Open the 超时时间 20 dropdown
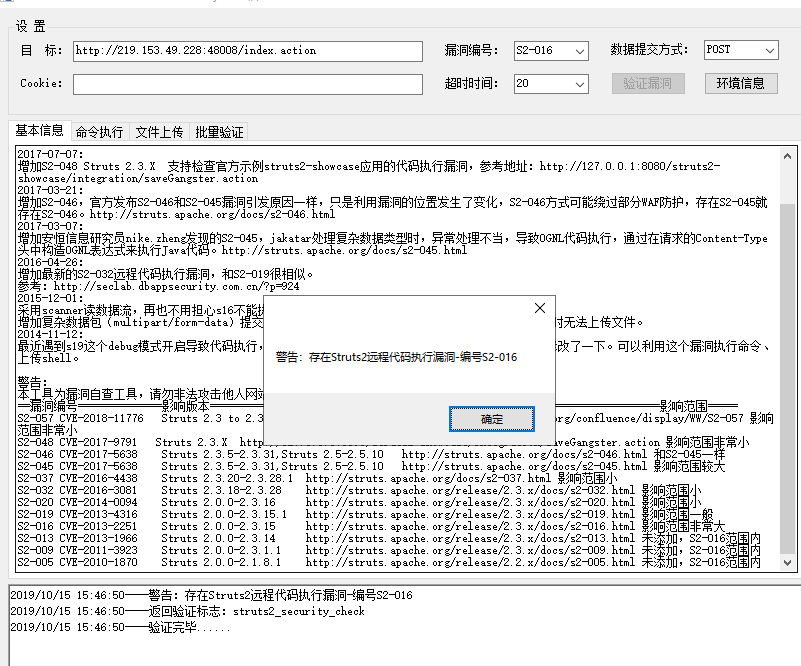801x666 pixels. tap(551, 84)
